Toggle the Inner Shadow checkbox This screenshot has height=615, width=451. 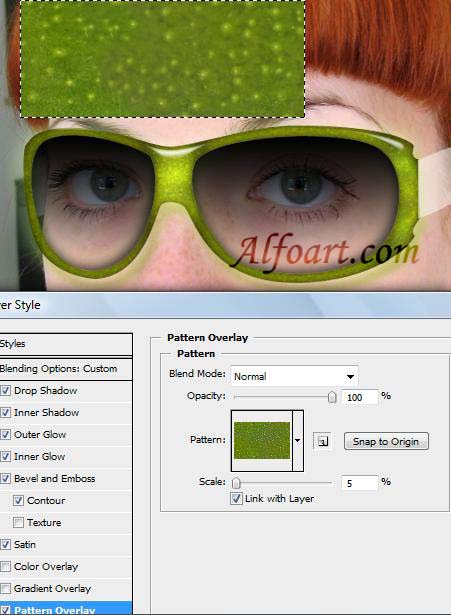pyautogui.click(x=5, y=413)
